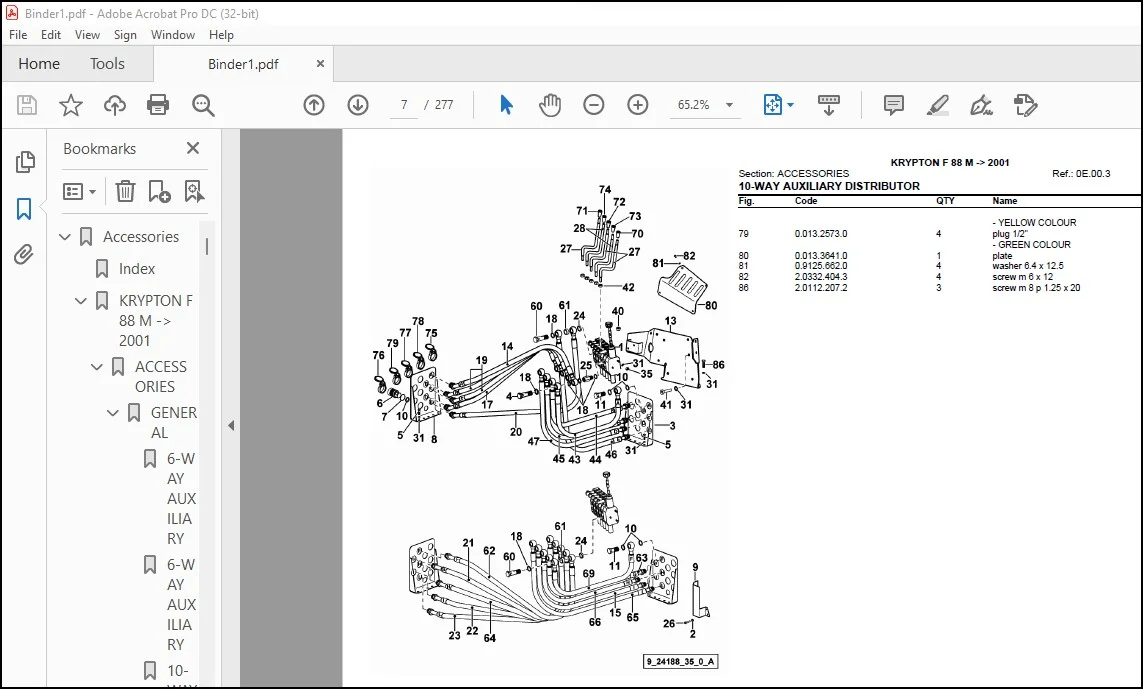Collapse the Accessories bookmark
The width and height of the screenshot is (1143, 689).
[x=65, y=237]
